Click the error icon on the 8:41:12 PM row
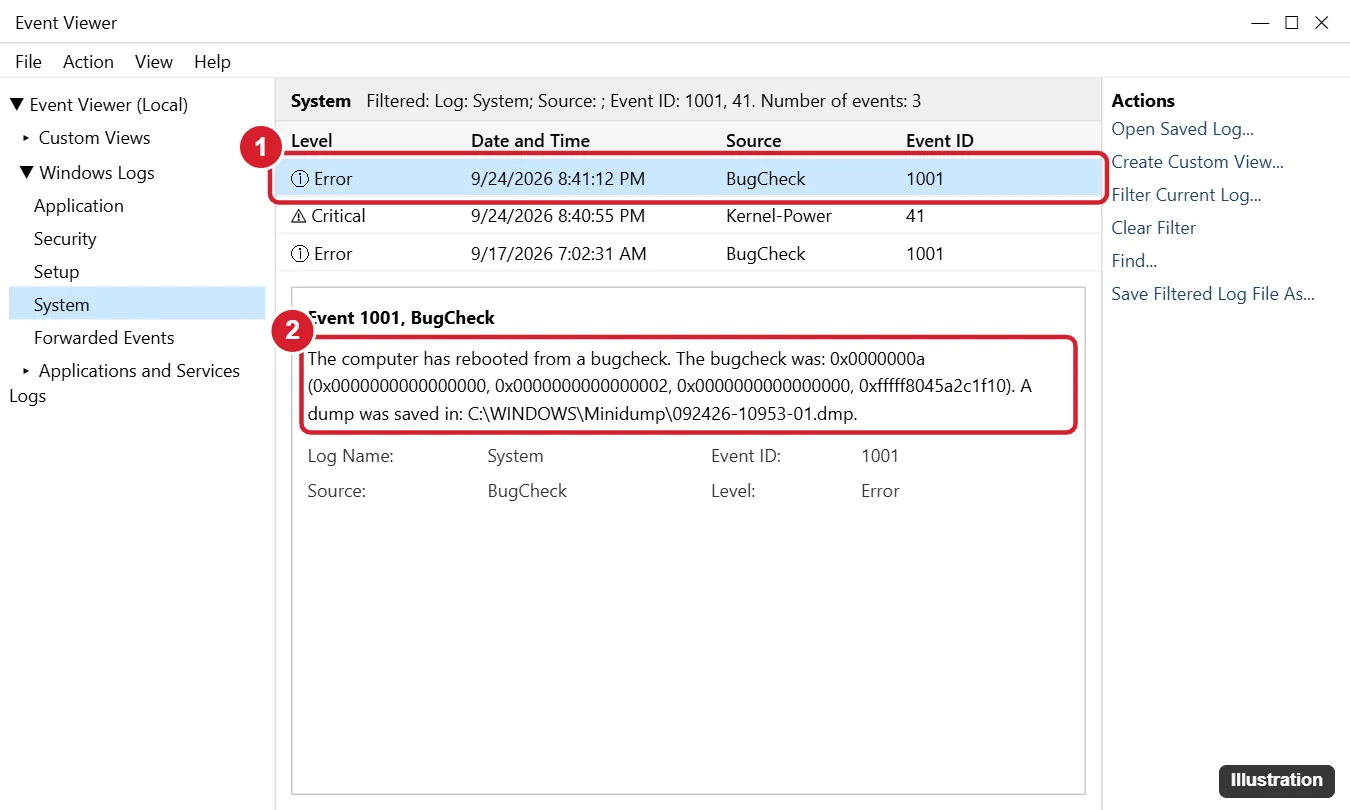This screenshot has height=810, width=1350. point(299,179)
